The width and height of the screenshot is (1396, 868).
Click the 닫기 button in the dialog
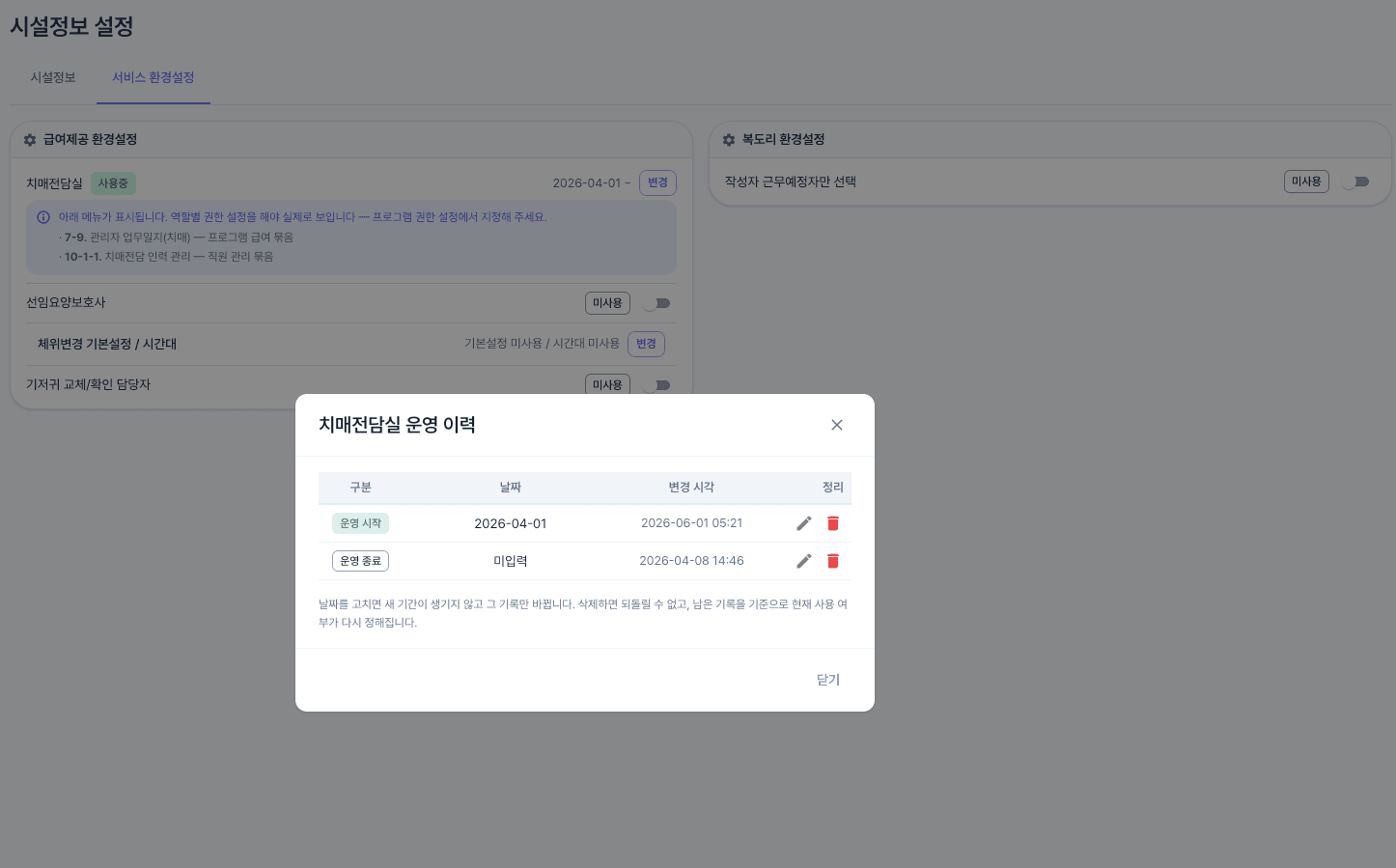[x=828, y=680]
